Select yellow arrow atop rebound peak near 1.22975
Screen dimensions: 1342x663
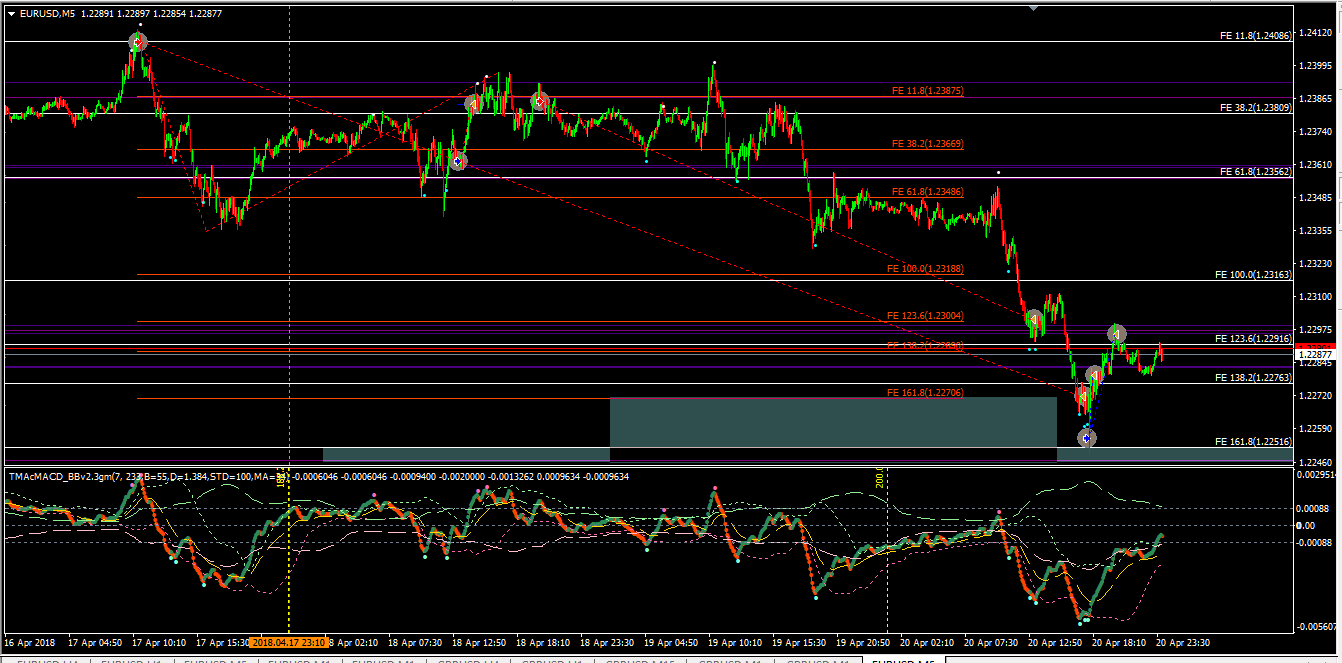click(1117, 333)
